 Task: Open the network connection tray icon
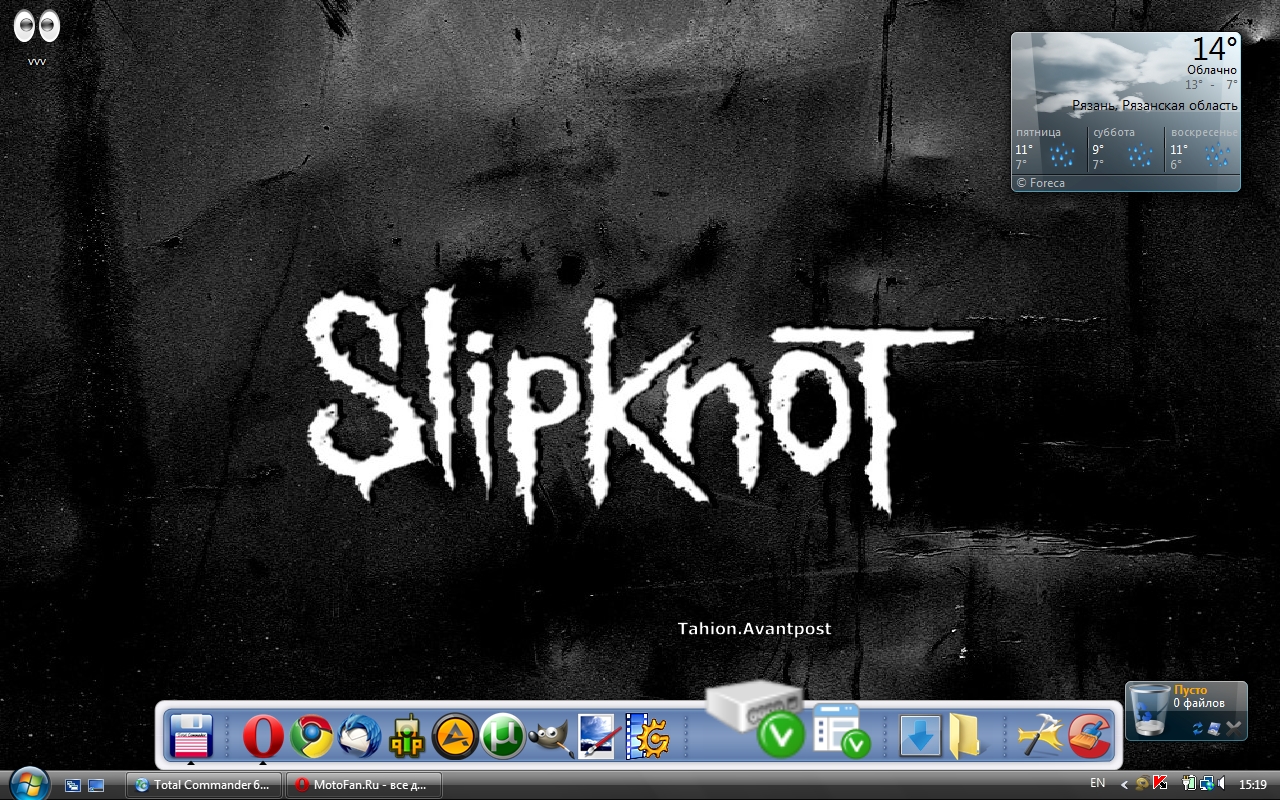[x=1206, y=784]
